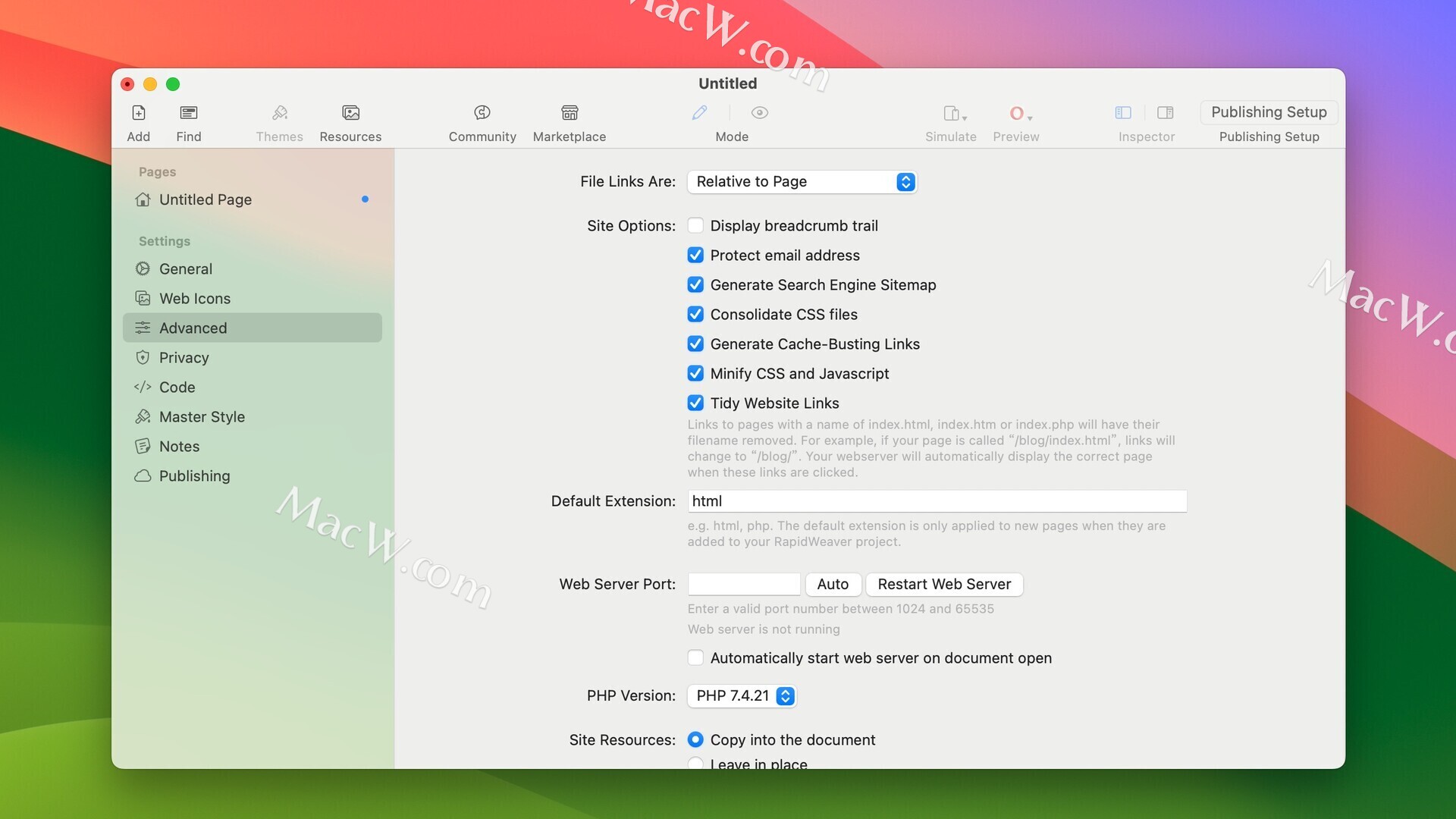Open Code settings section
Viewport: 1456px width, 819px height.
[x=253, y=387]
